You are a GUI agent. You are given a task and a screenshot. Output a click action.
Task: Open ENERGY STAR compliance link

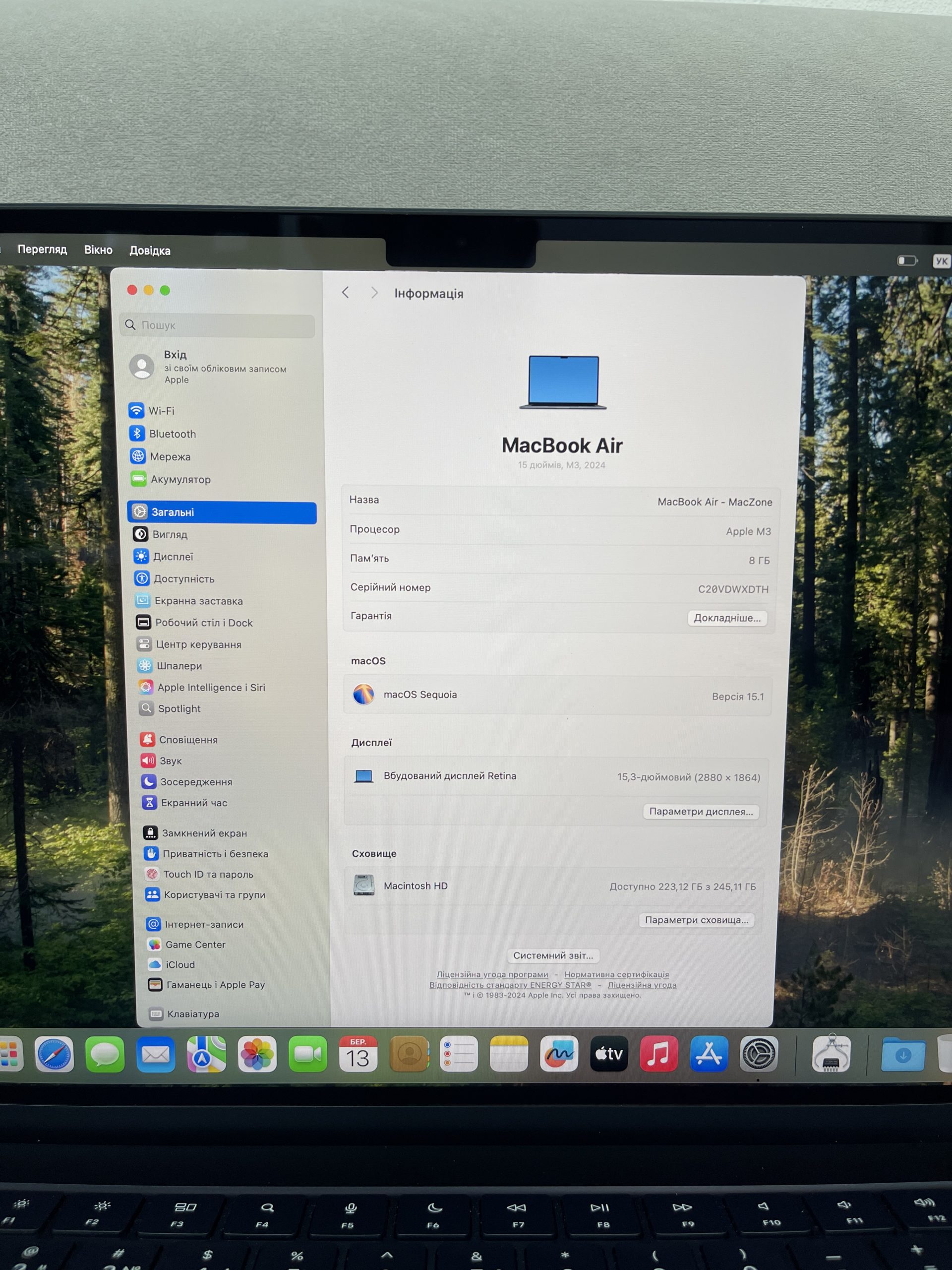[510, 985]
